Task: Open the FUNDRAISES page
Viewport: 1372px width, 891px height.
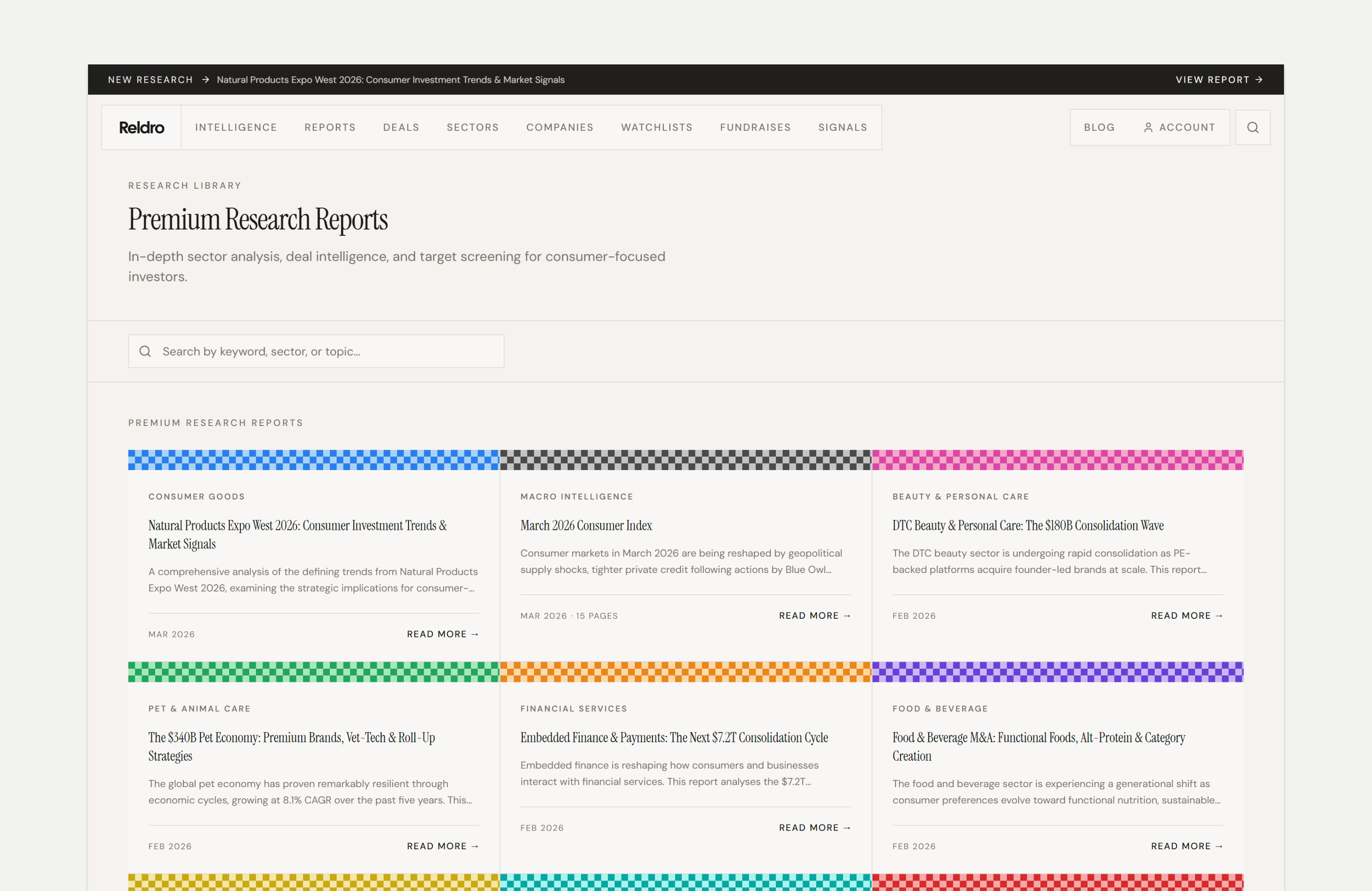Action: coord(755,127)
